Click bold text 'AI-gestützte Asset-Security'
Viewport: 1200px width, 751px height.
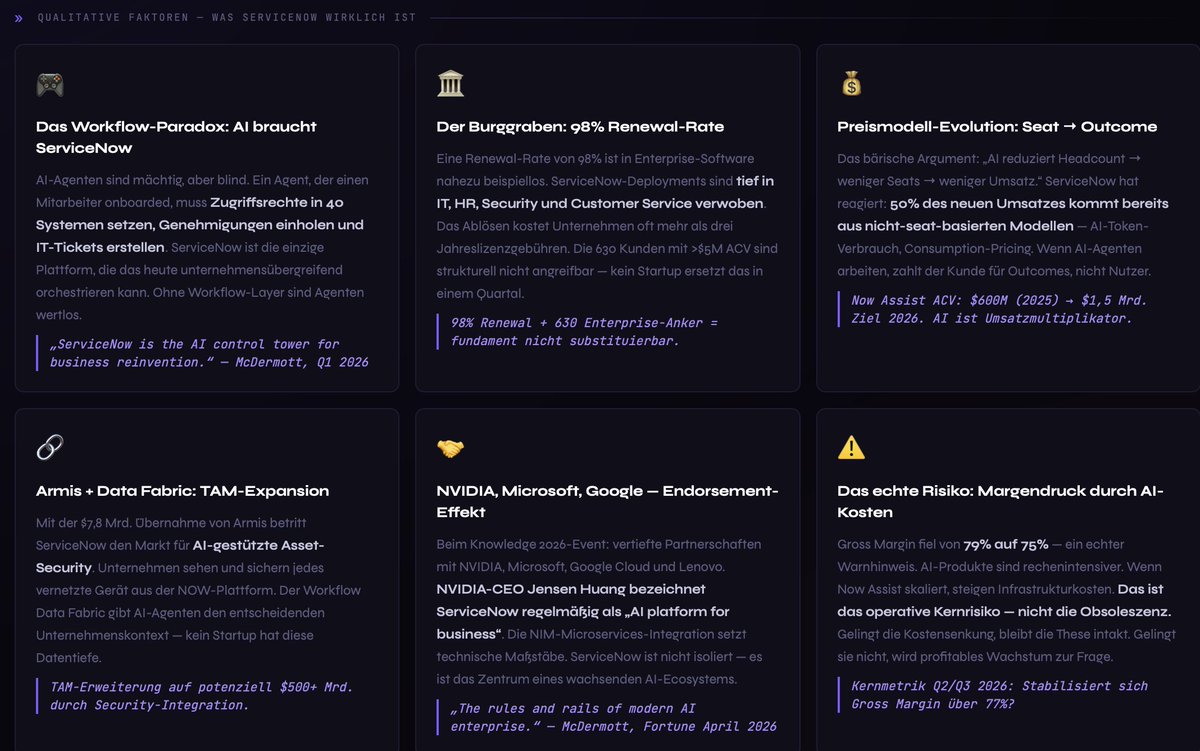tap(180, 555)
